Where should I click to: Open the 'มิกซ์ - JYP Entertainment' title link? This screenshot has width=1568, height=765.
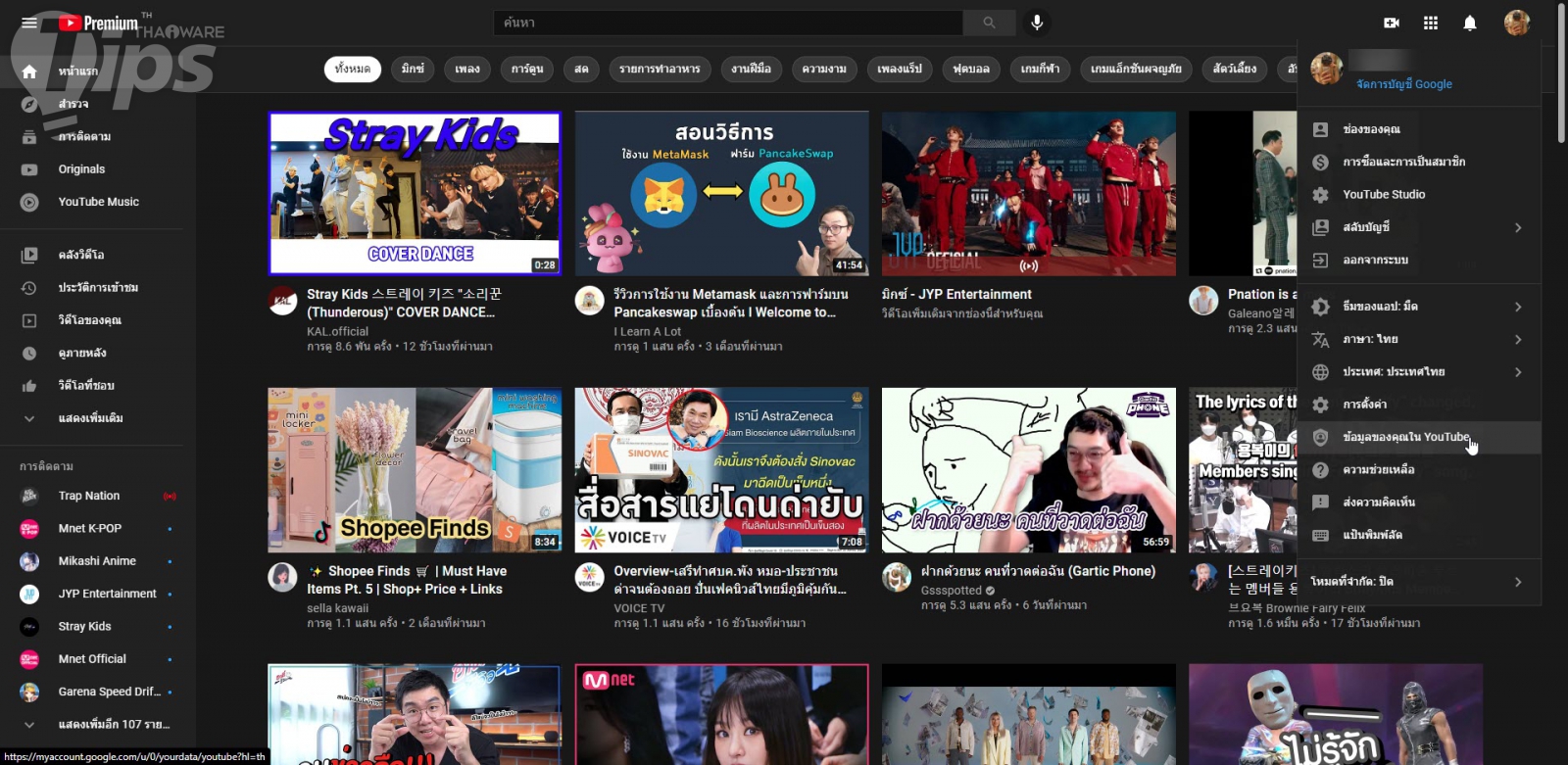pyautogui.click(x=956, y=294)
